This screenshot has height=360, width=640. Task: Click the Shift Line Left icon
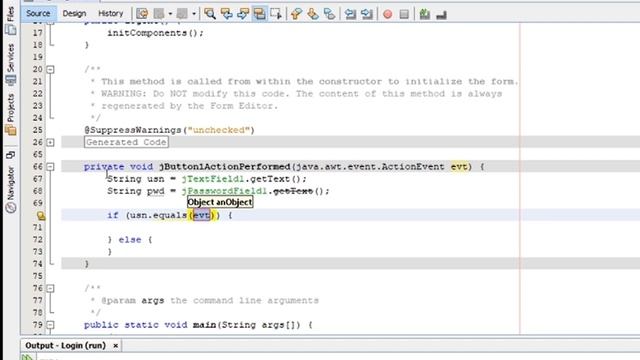[x=350, y=14]
